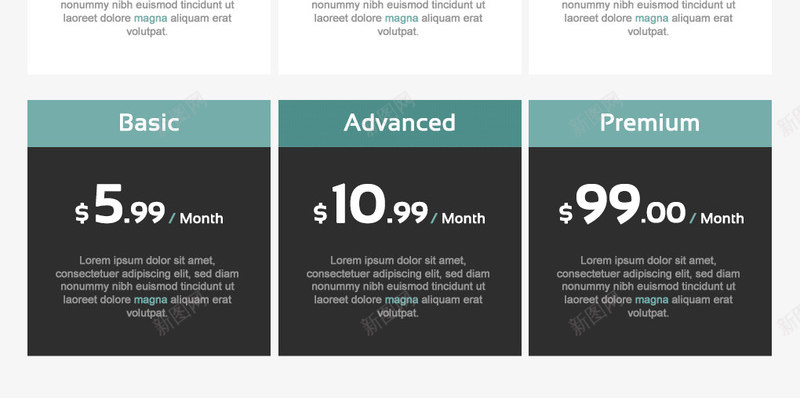Open the magna link in Premium plan description
800x398 pixels.
tap(652, 300)
